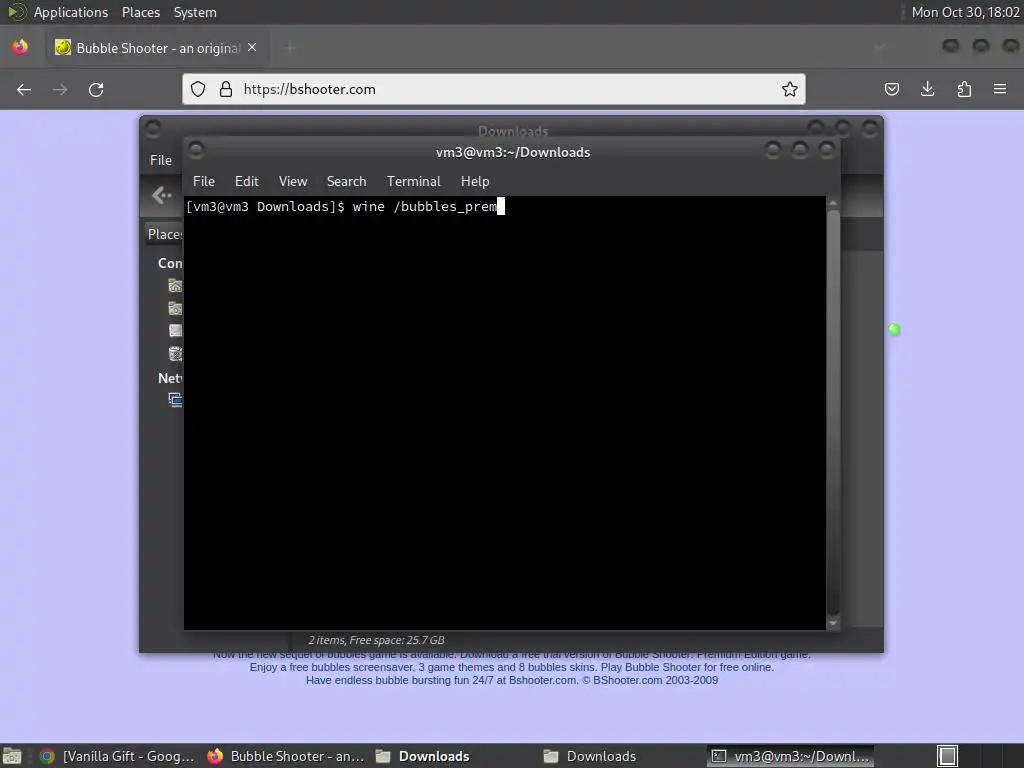The image size is (1024, 768).
Task: Click the Firefox logo icon in tab bar
Action: coord(20,47)
